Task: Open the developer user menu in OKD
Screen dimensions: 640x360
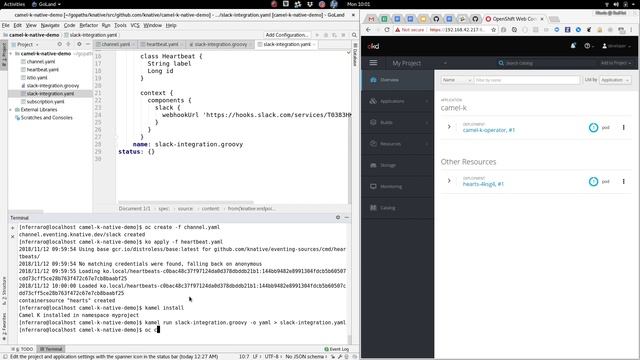Action: 617,46
